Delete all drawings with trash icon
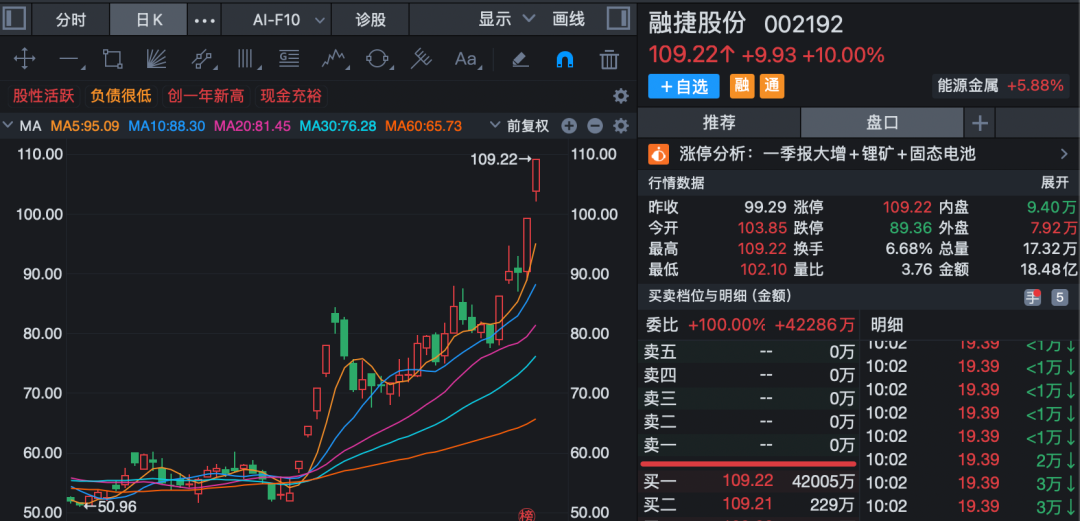The height and width of the screenshot is (521, 1080). (608, 59)
